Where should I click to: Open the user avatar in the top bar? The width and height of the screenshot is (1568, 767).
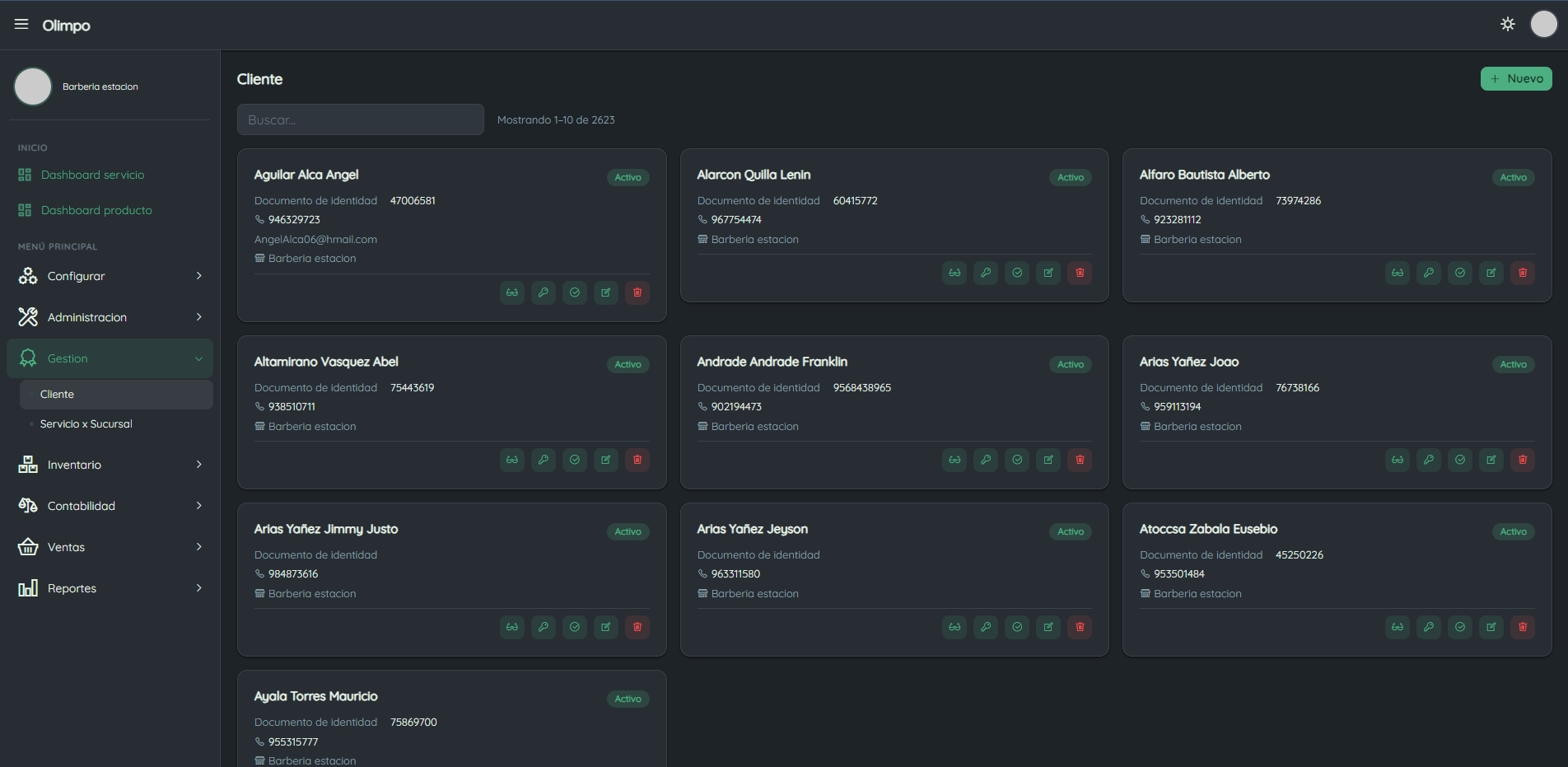(x=1543, y=24)
